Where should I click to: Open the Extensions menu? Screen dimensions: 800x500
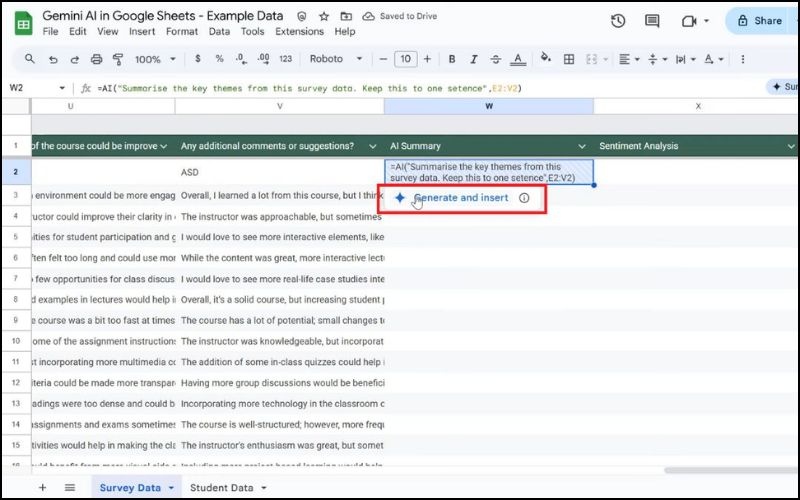299,32
